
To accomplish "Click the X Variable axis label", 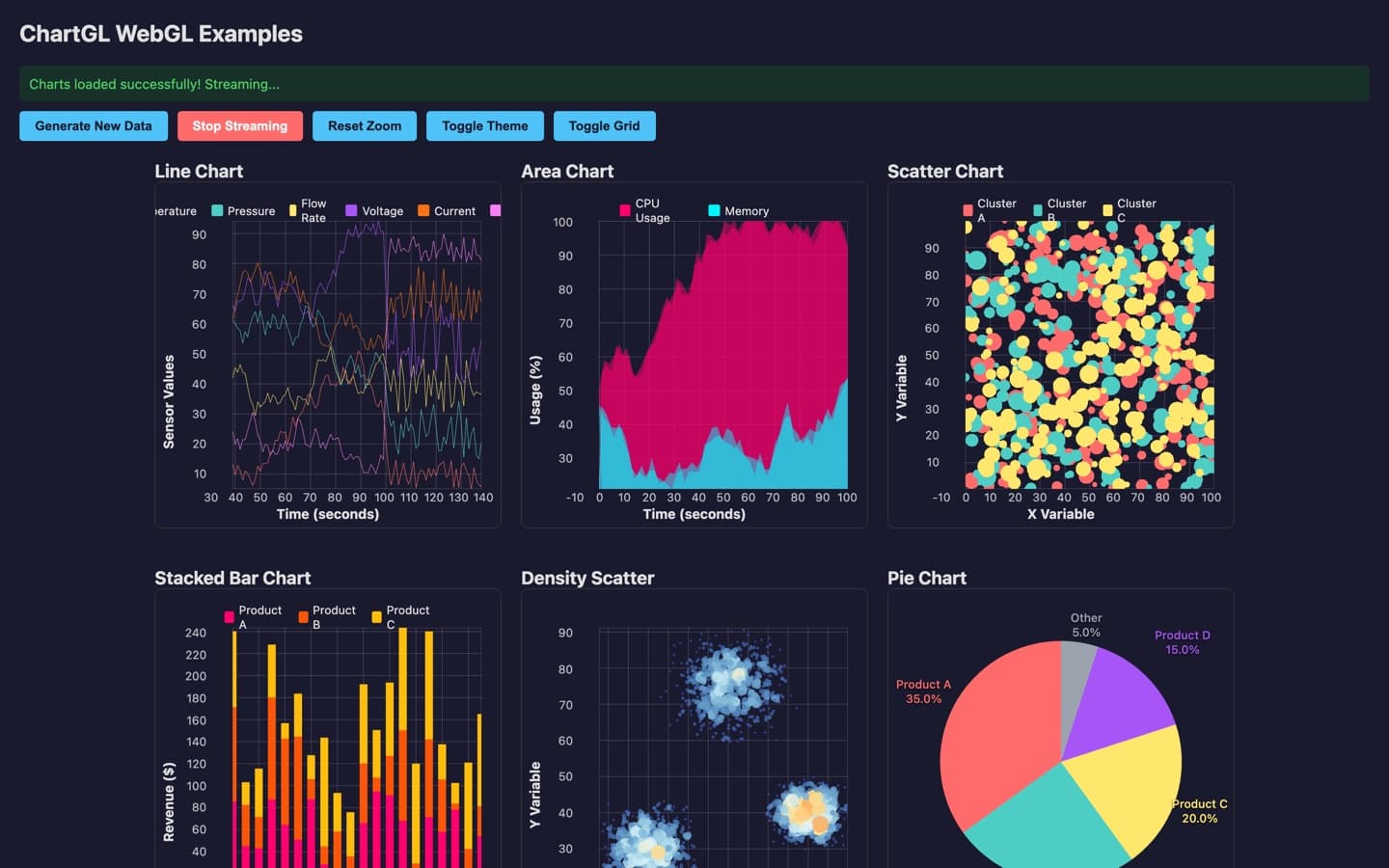I will coord(1060,514).
